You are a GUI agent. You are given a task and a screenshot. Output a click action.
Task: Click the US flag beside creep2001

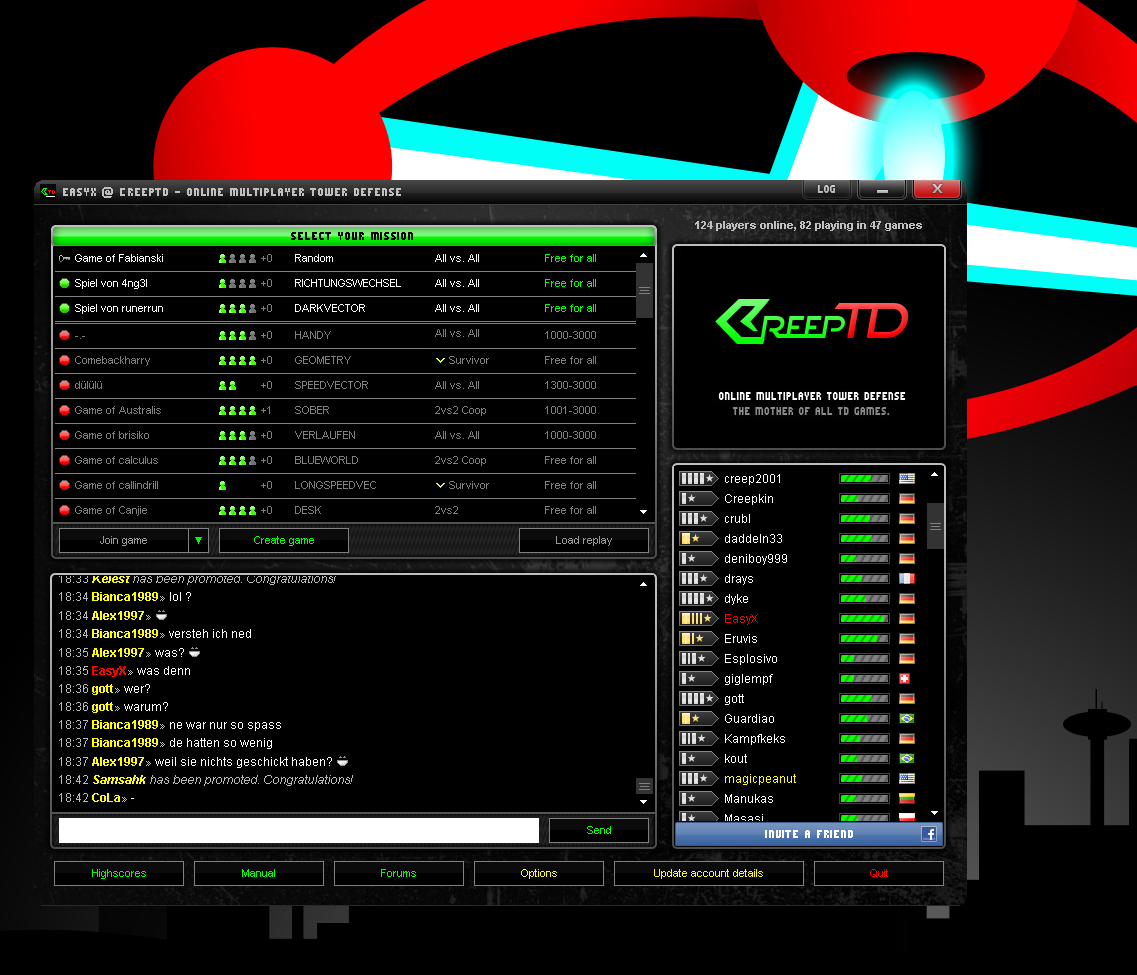coord(906,478)
